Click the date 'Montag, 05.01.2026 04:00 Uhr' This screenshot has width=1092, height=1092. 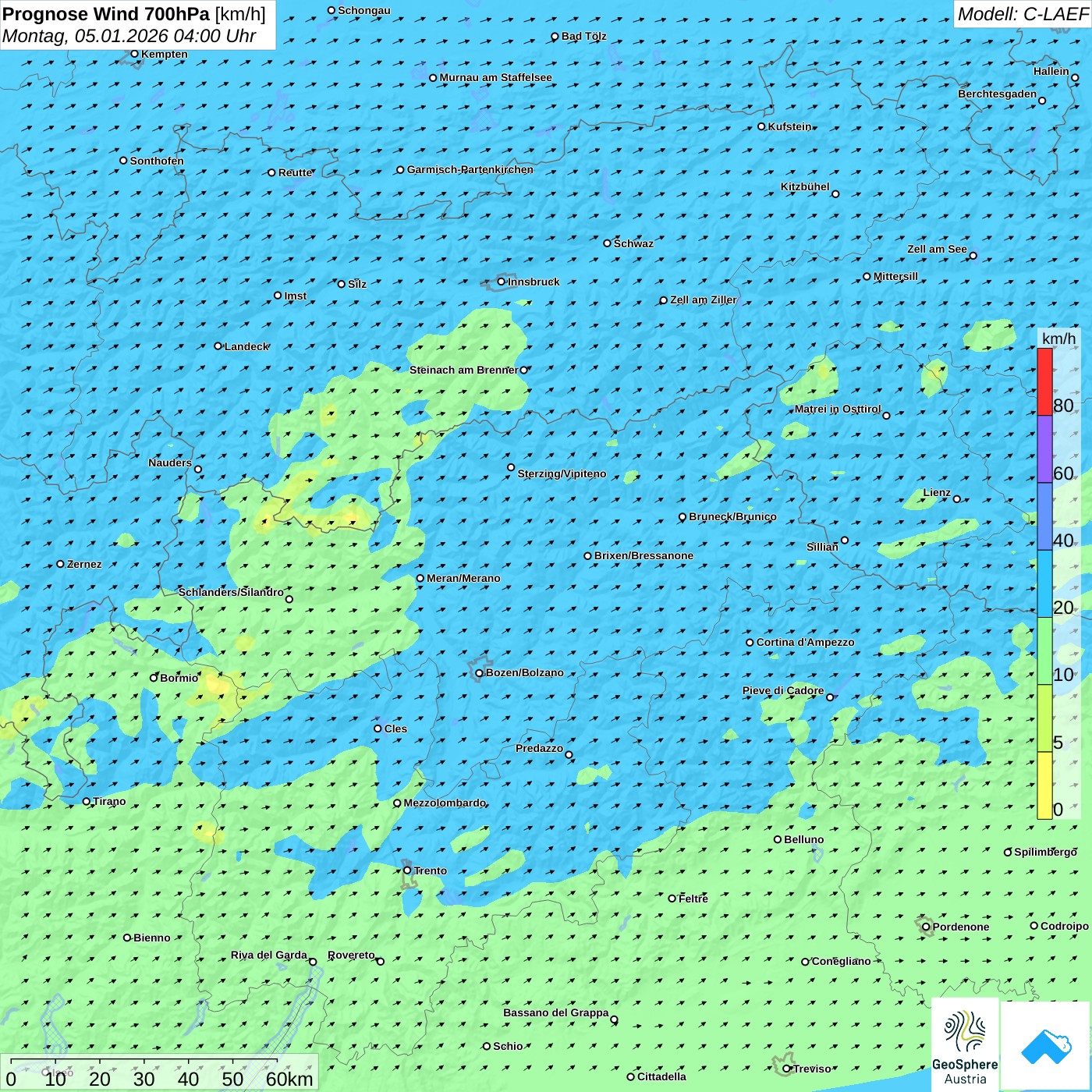click(x=129, y=36)
